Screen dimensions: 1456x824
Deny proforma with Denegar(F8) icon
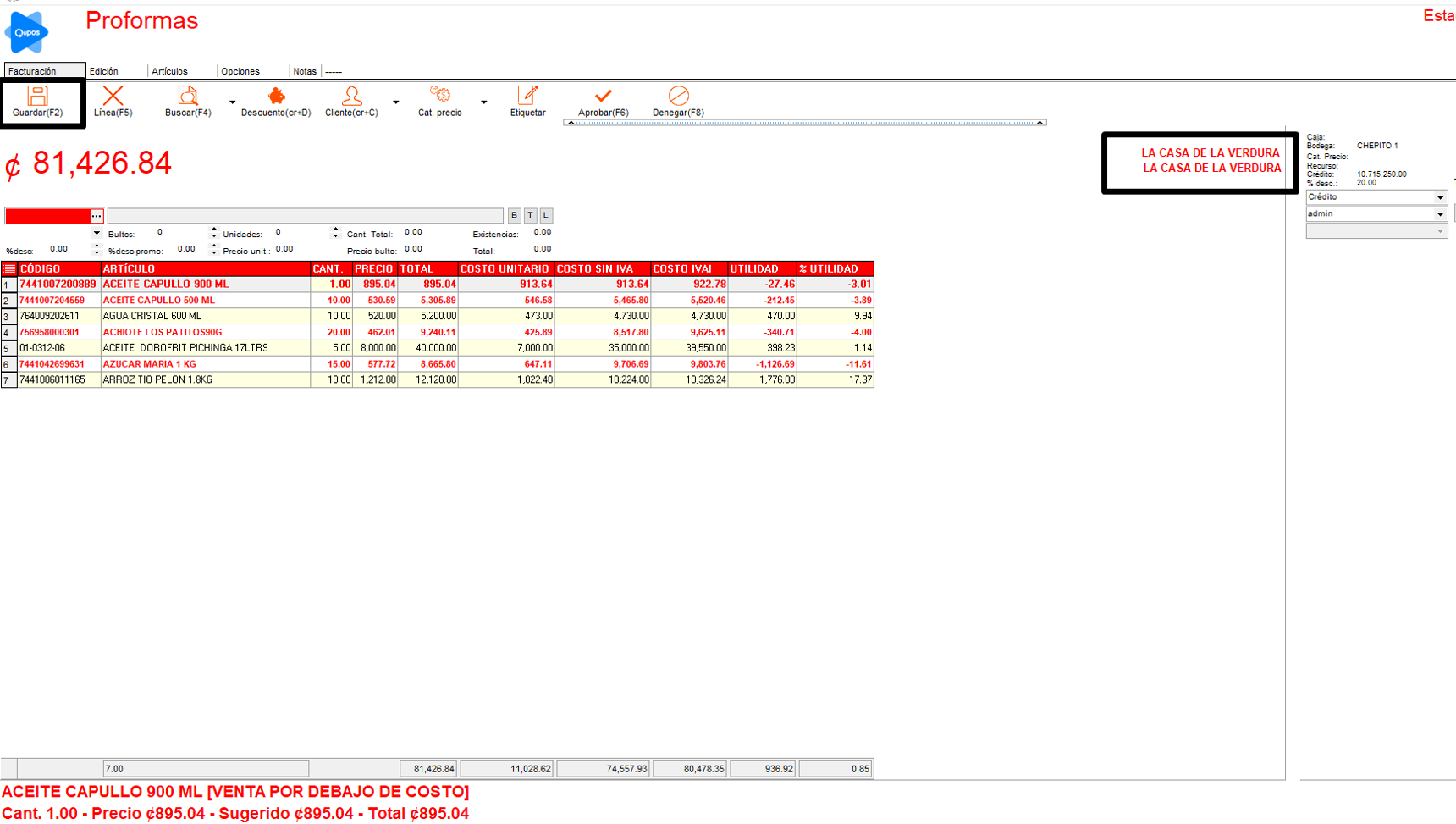pos(678,97)
